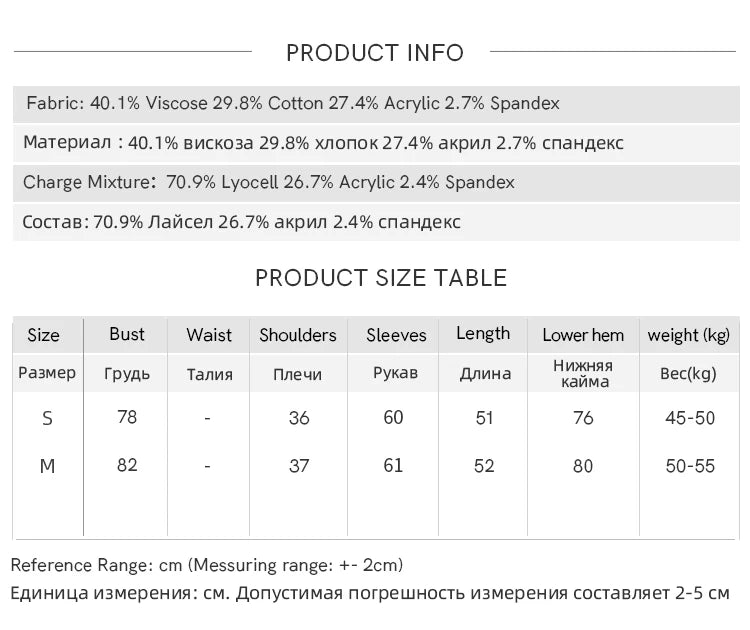The image size is (750, 630).
Task: Select the Size column header
Action: click(x=44, y=335)
